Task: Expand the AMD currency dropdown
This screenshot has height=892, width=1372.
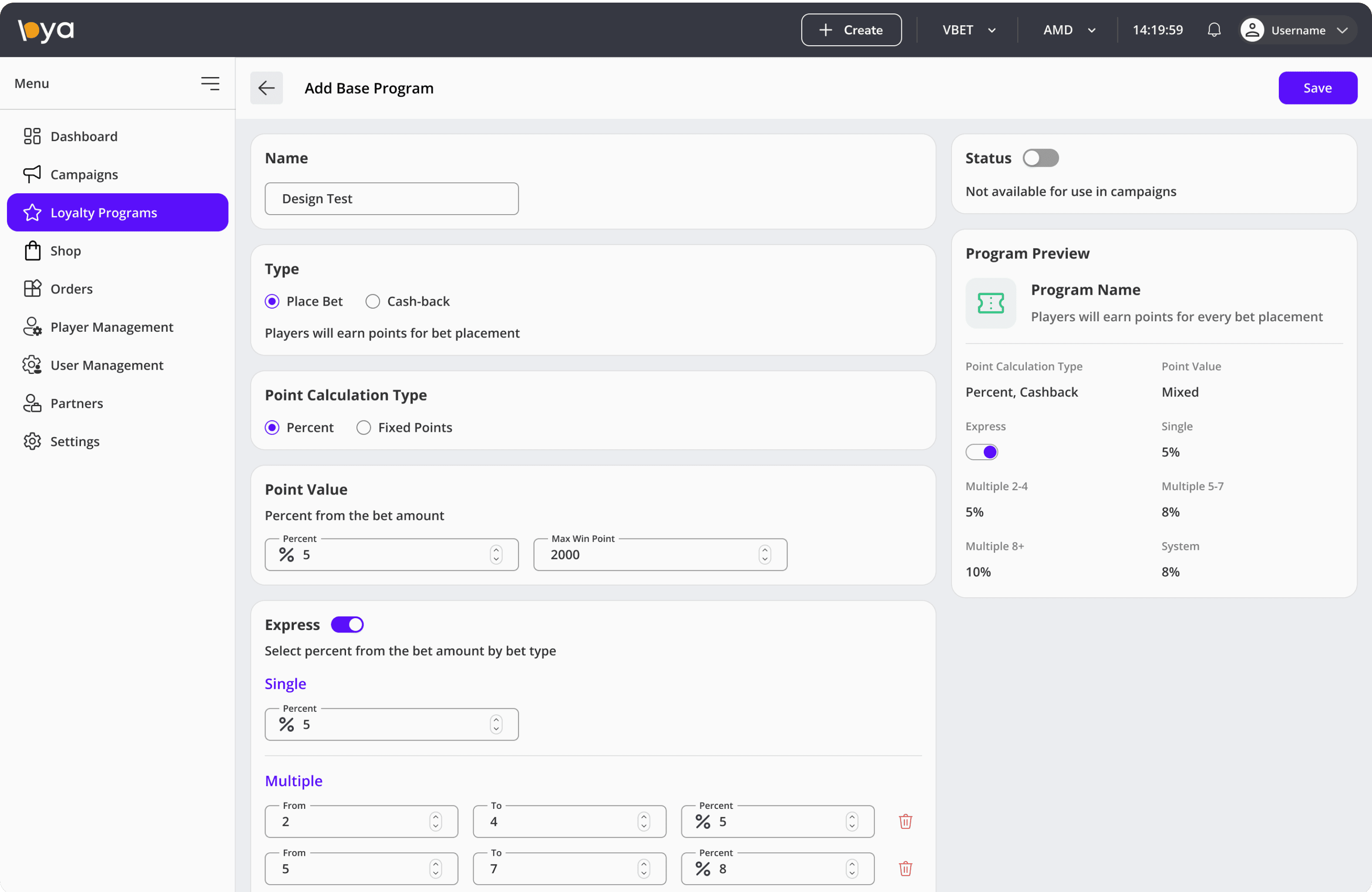Action: [1069, 30]
